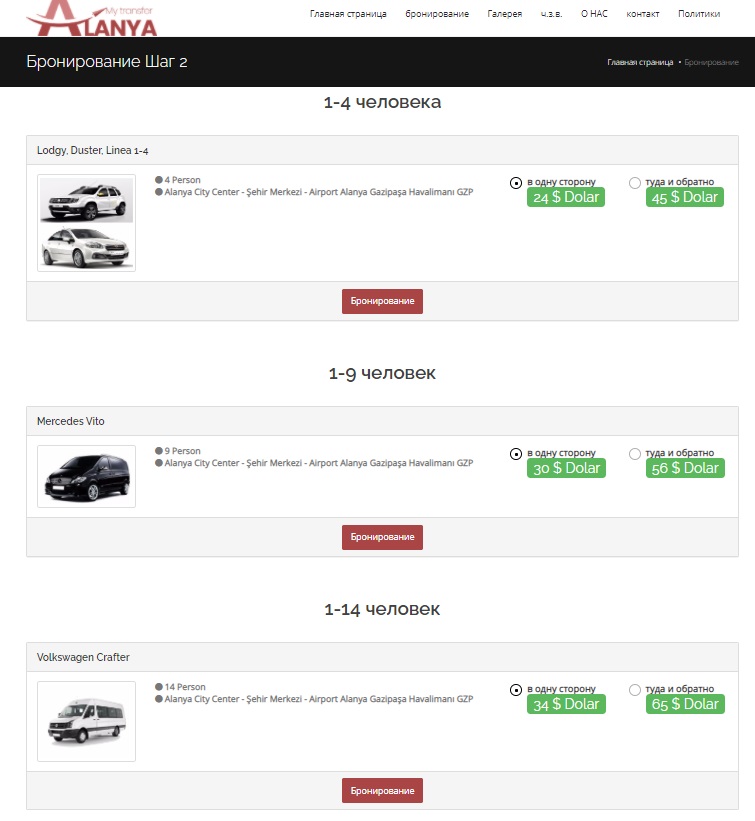Open the Галерея menu page
The height and width of the screenshot is (821, 755).
(504, 15)
